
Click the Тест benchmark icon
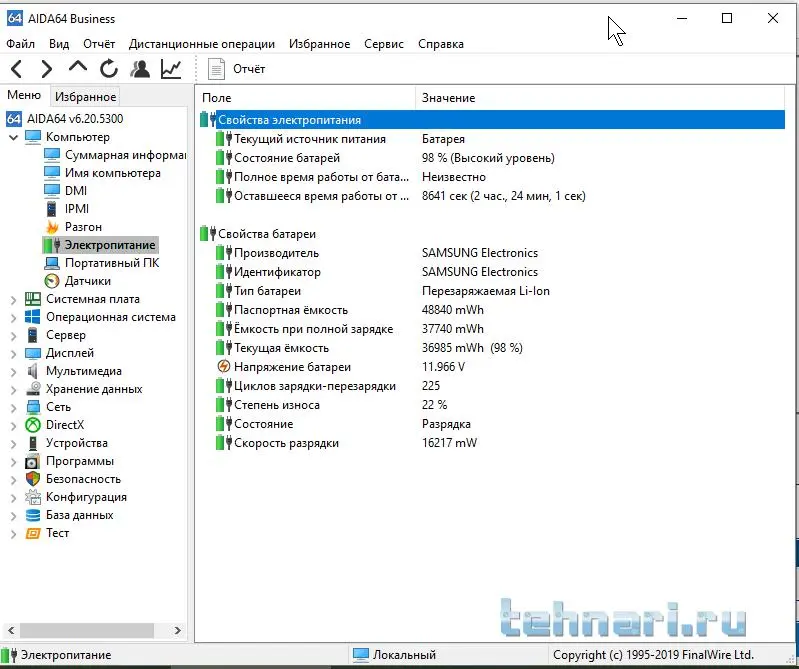tap(33, 533)
